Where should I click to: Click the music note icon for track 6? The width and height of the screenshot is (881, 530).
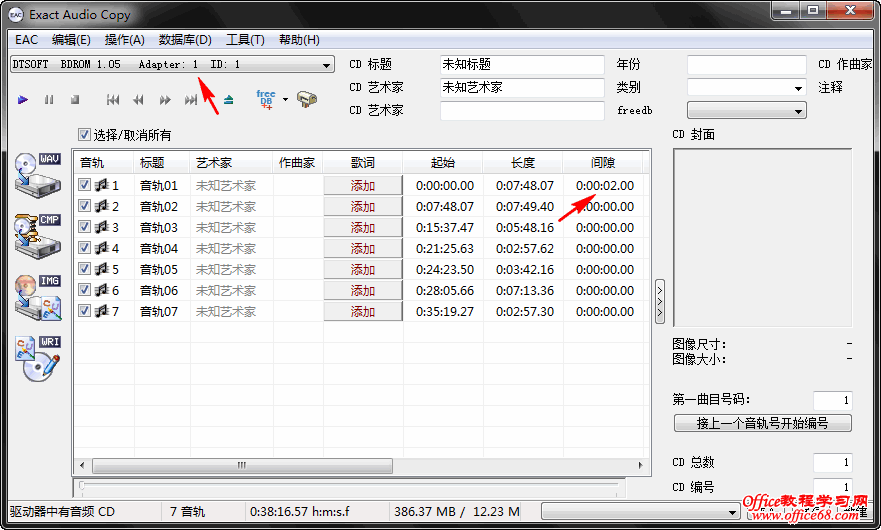[102, 290]
